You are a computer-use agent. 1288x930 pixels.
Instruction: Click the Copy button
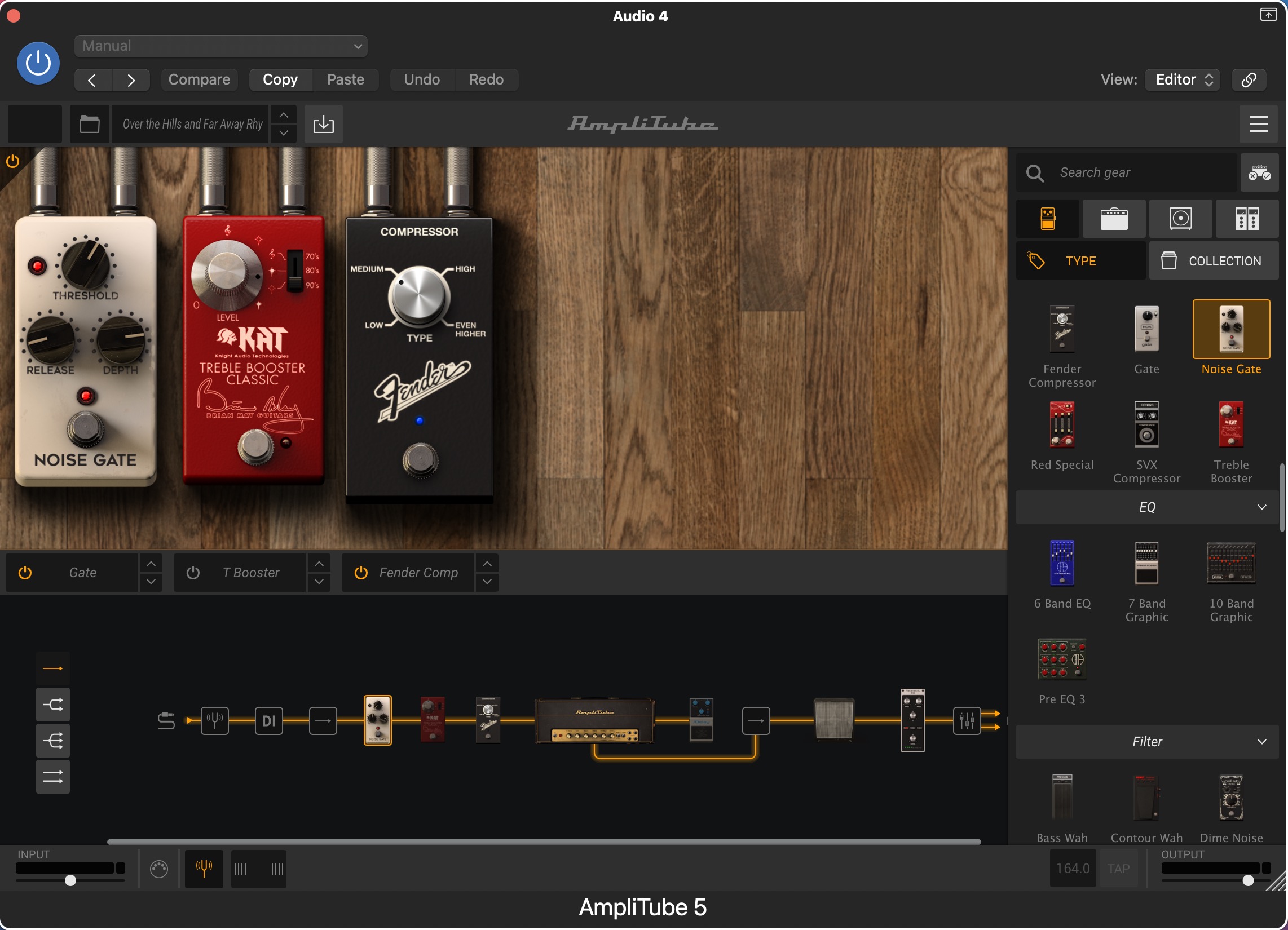[280, 79]
